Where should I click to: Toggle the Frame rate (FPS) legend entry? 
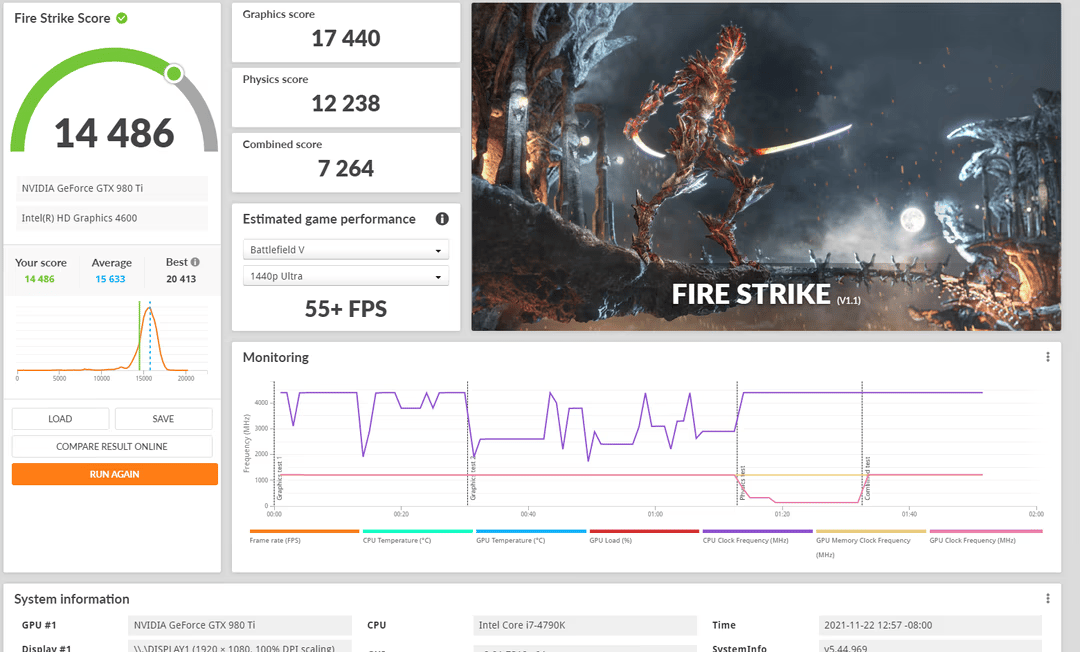[304, 536]
